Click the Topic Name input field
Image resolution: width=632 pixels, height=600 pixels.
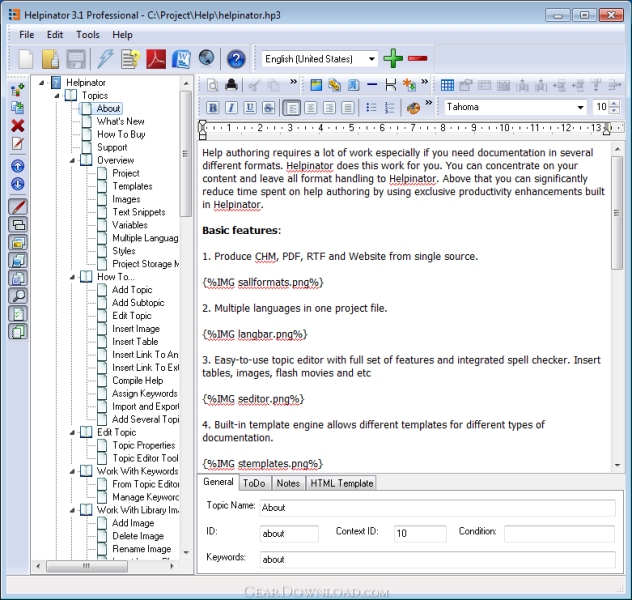tap(437, 508)
